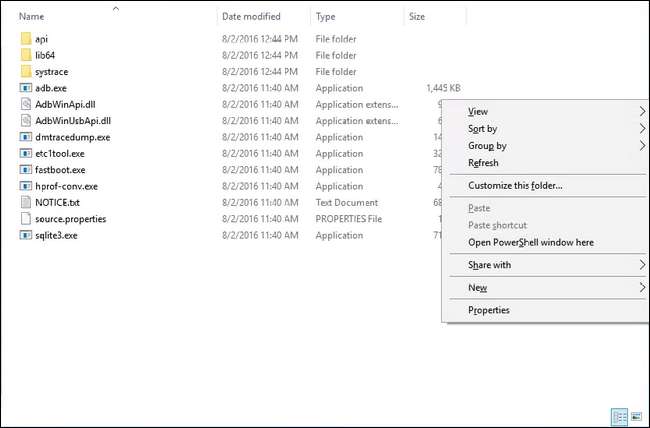Image resolution: width=650 pixels, height=428 pixels.
Task: Click the PROPERTIES File type cell
Action: pos(349,219)
